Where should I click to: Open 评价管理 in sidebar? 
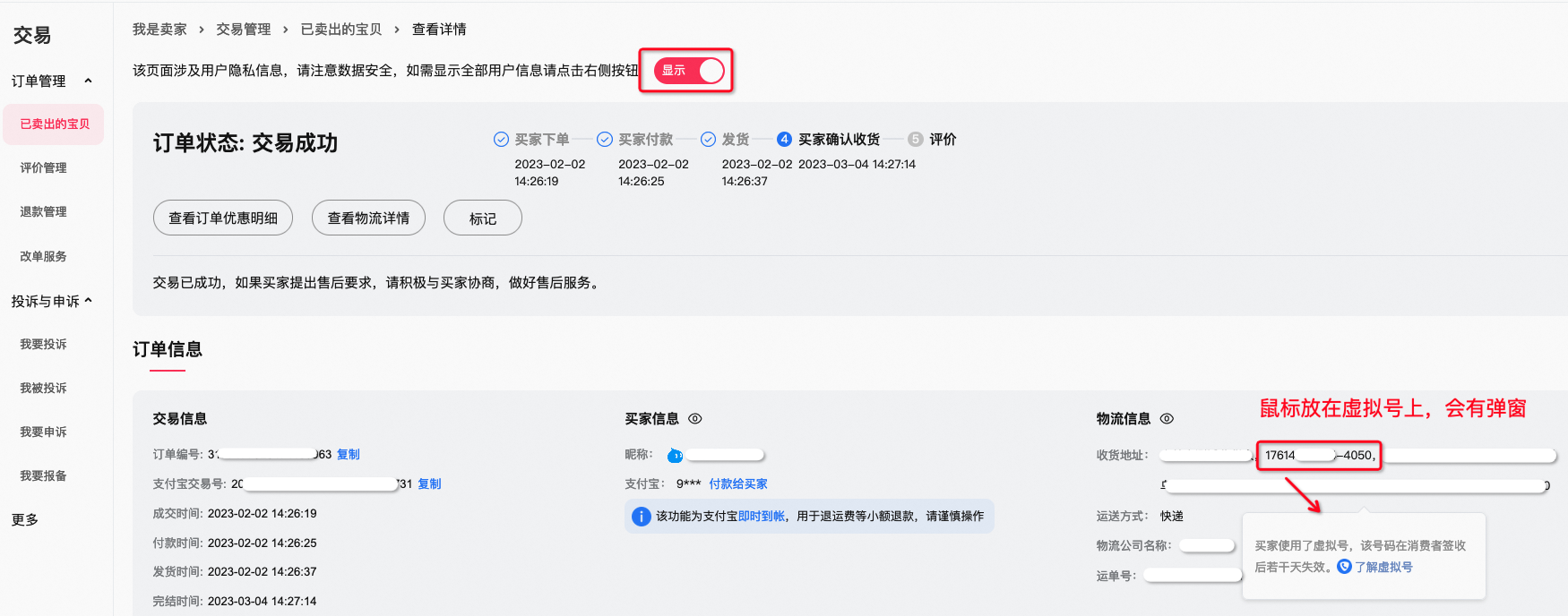43,167
